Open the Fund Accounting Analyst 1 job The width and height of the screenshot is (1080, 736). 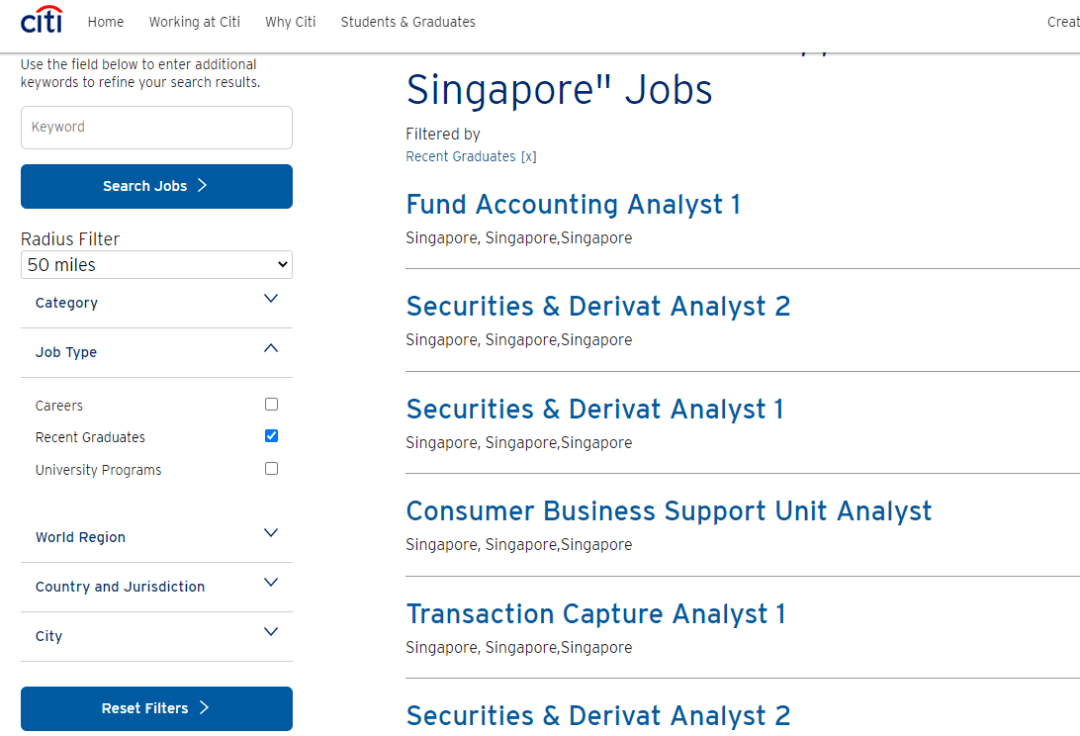click(573, 205)
